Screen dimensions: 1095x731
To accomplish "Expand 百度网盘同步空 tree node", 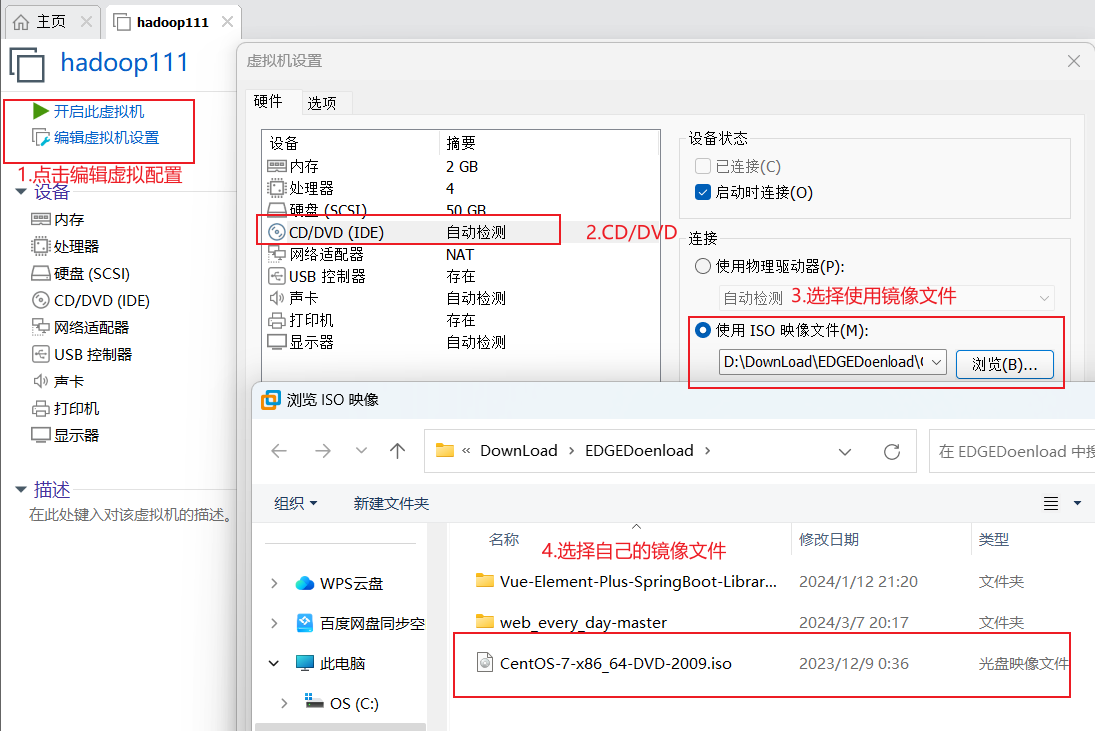I will [274, 623].
